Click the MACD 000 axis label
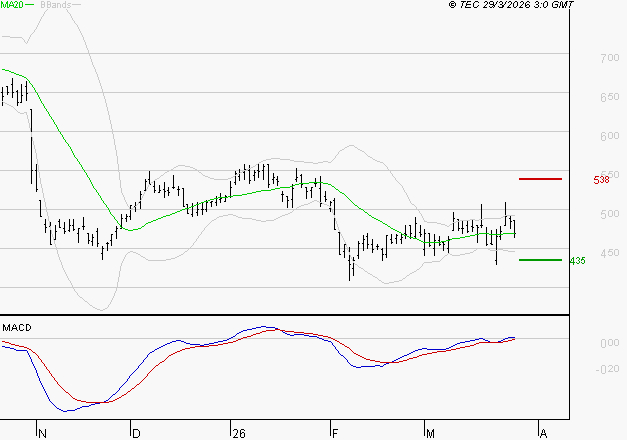Screen dimensions: 627x440 coord(610,343)
